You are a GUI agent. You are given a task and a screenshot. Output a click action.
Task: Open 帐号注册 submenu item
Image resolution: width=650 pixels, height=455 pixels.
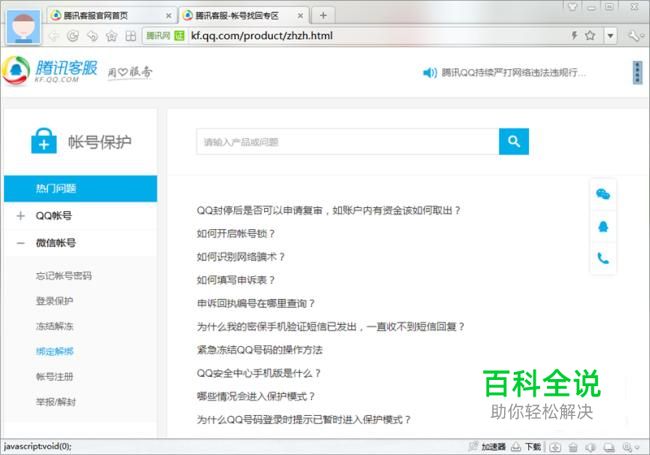coord(54,377)
